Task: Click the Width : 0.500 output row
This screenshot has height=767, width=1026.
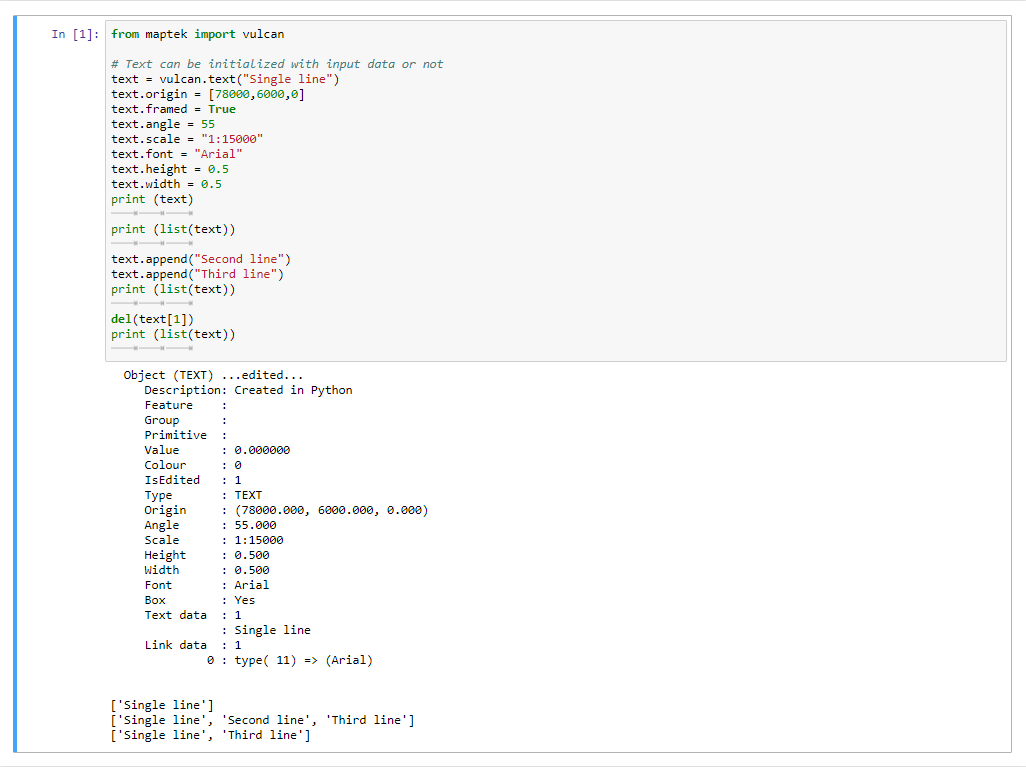Action: [207, 571]
